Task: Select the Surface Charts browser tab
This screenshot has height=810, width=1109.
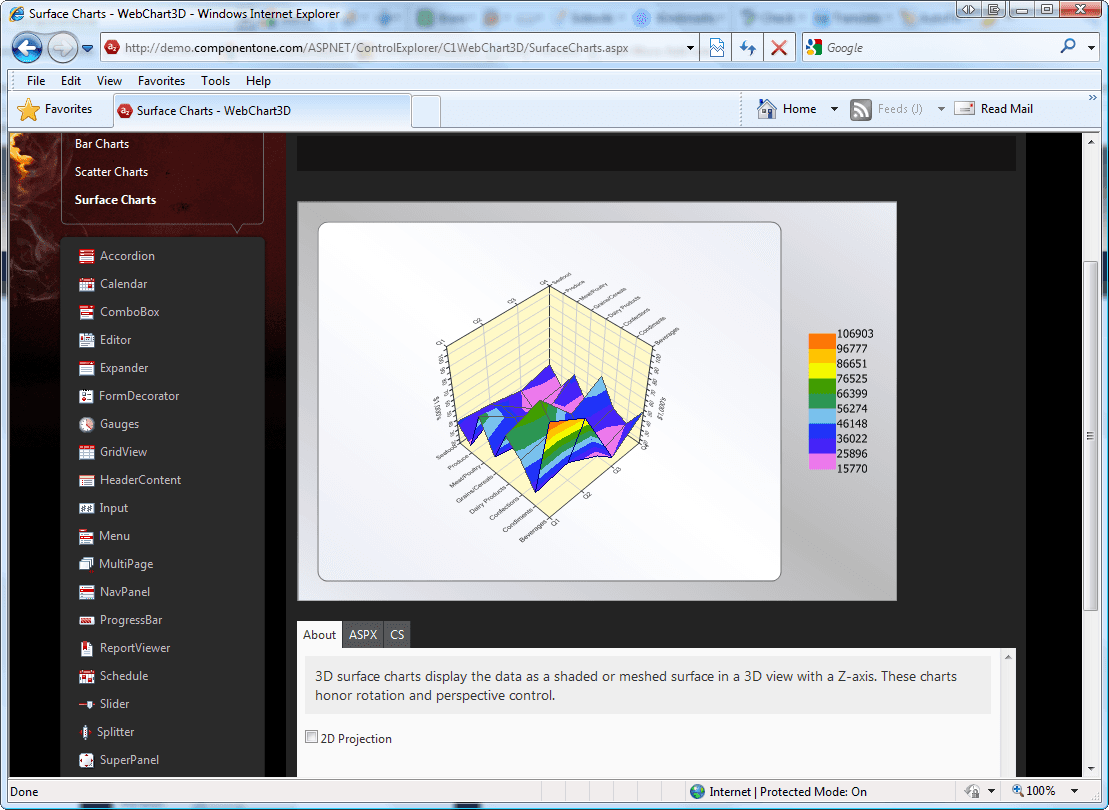Action: click(262, 110)
